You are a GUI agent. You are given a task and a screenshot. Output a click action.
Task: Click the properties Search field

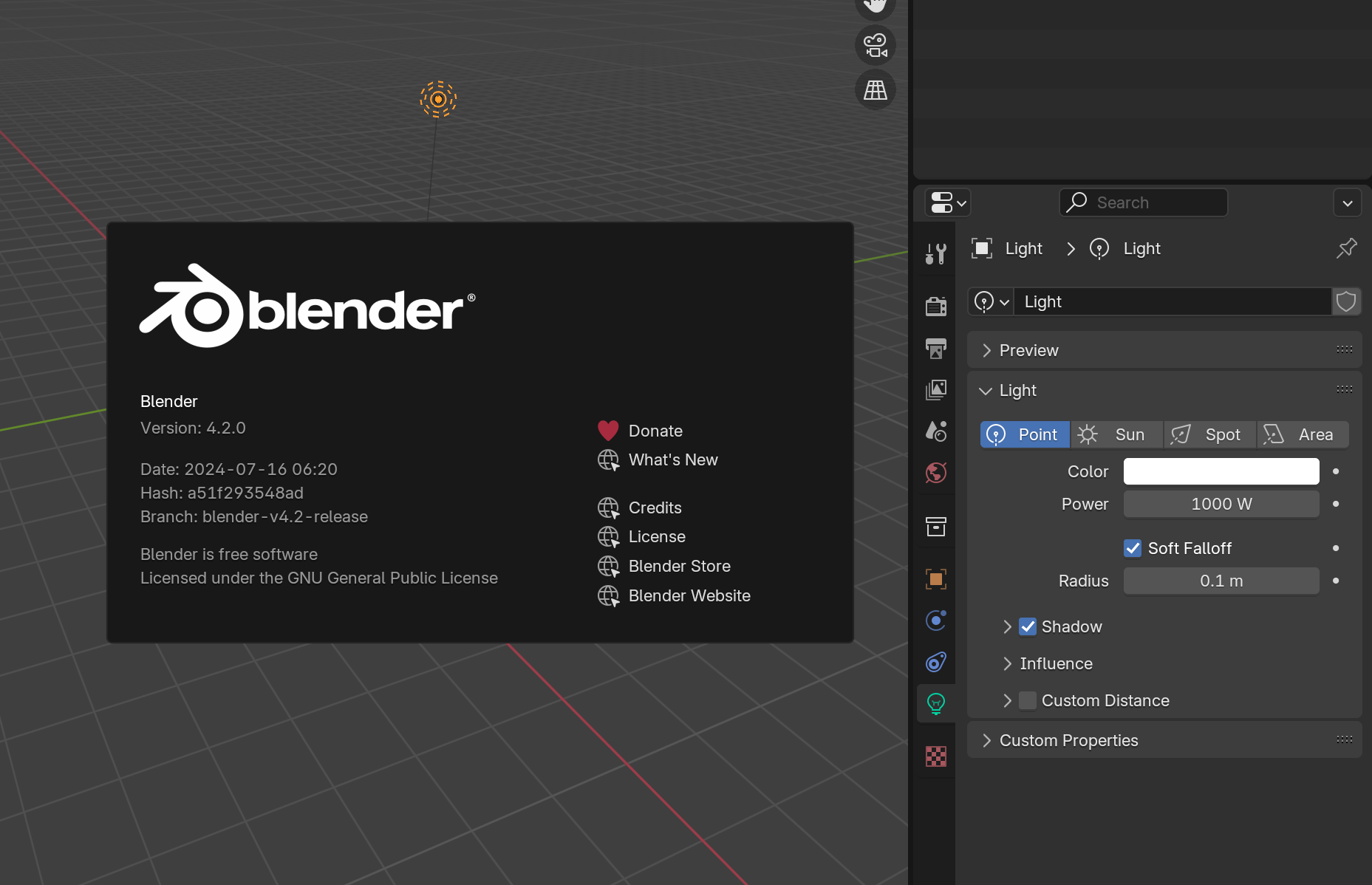[x=1144, y=202]
